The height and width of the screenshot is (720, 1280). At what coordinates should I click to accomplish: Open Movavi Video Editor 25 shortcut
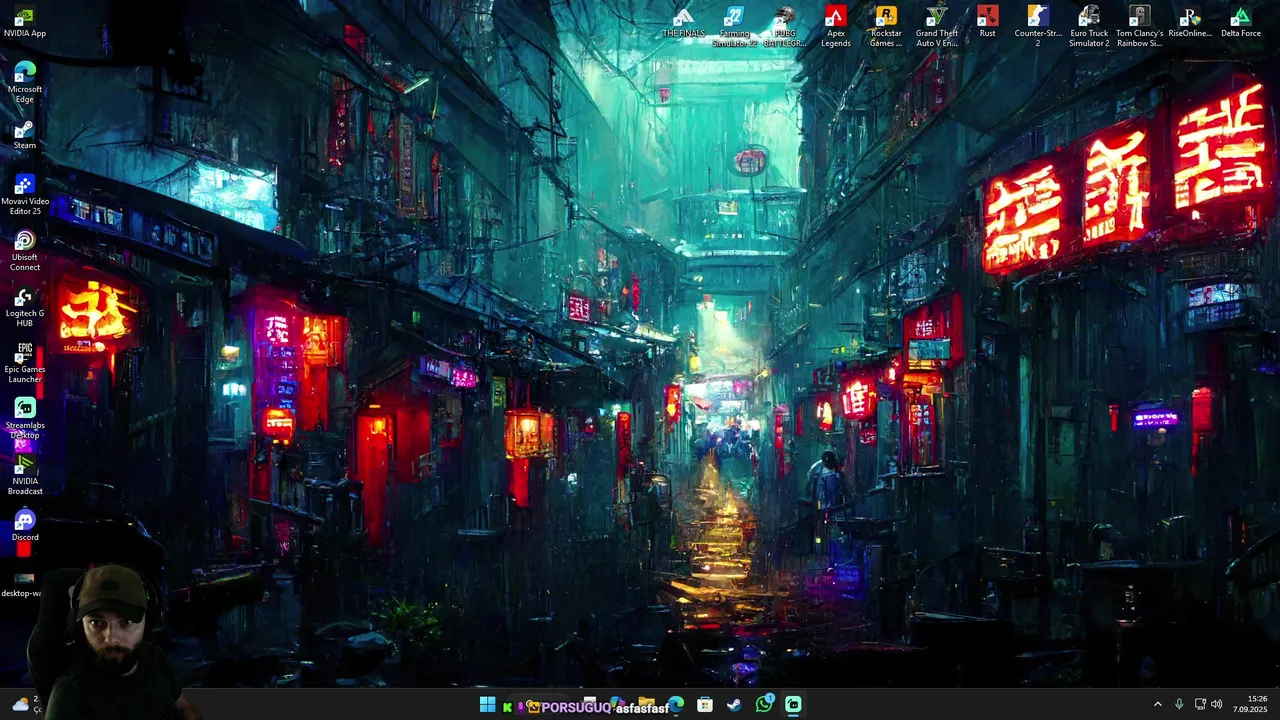25,195
